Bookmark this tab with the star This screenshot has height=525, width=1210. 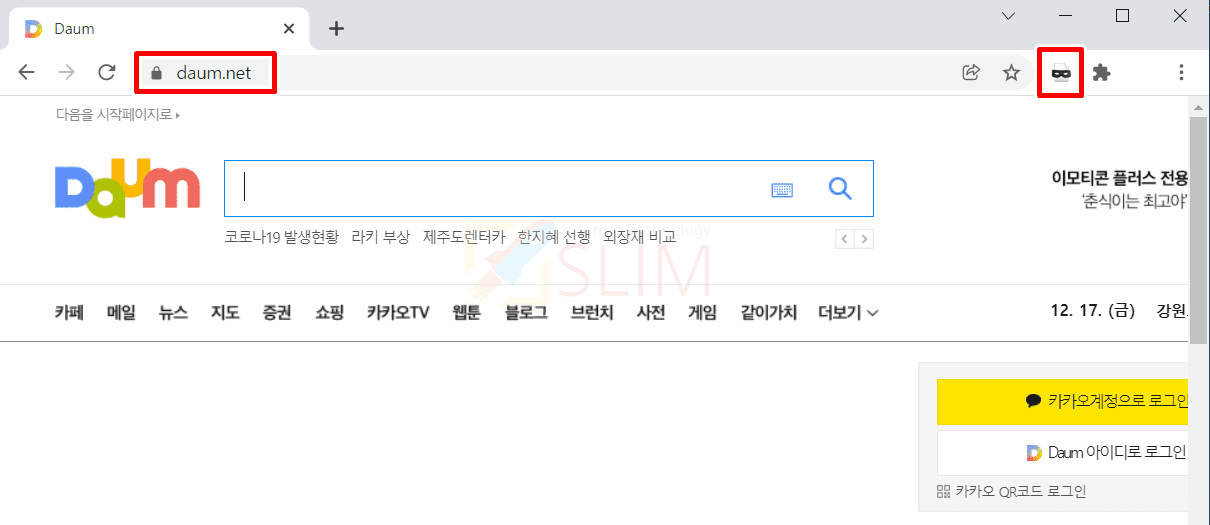1011,72
